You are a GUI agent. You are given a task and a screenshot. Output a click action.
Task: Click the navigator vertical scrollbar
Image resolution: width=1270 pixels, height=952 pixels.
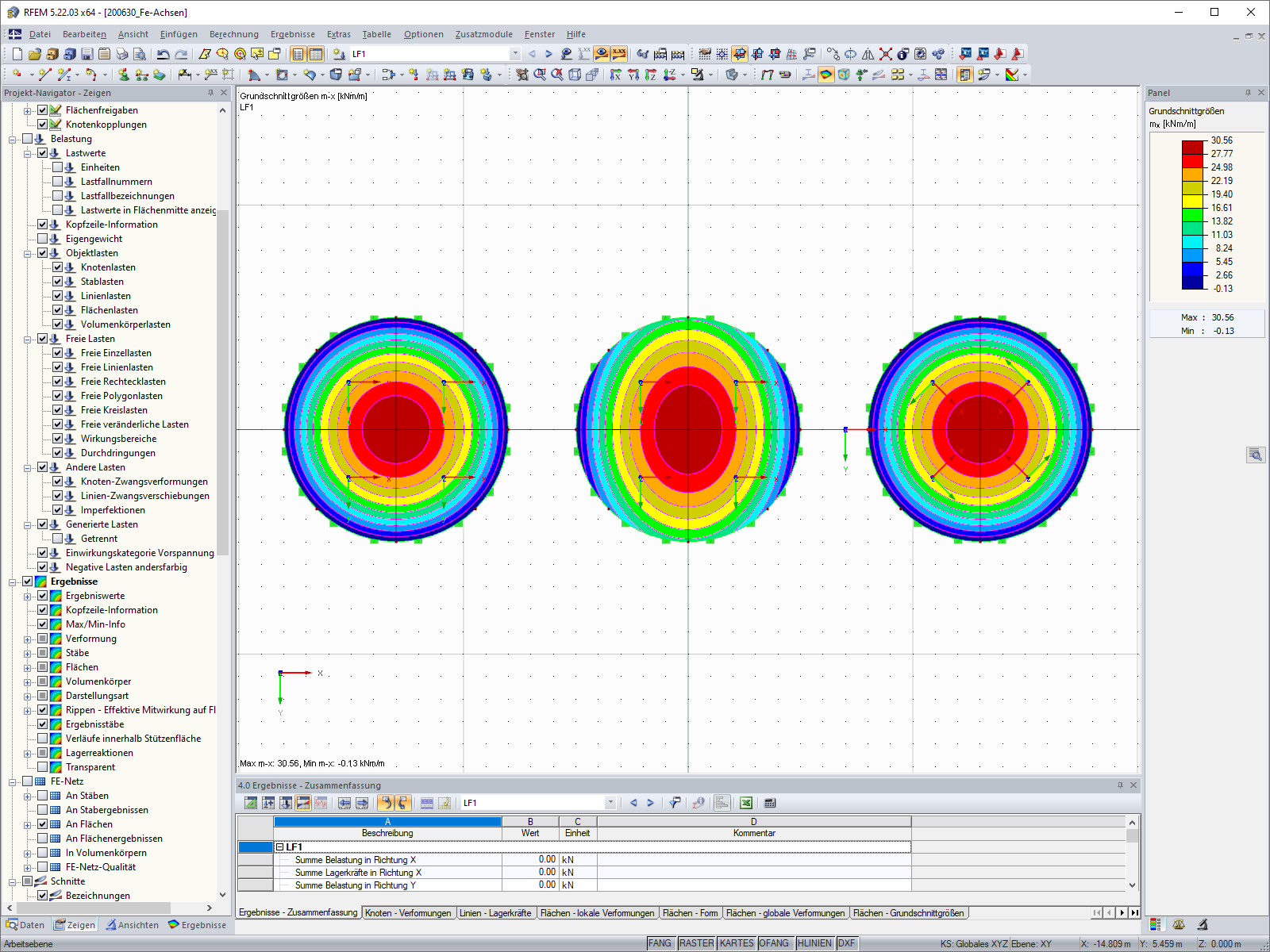[x=222, y=381]
